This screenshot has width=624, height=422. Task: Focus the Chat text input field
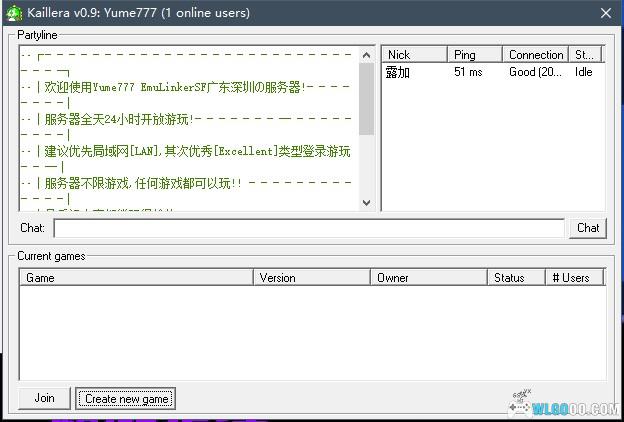pyautogui.click(x=309, y=229)
